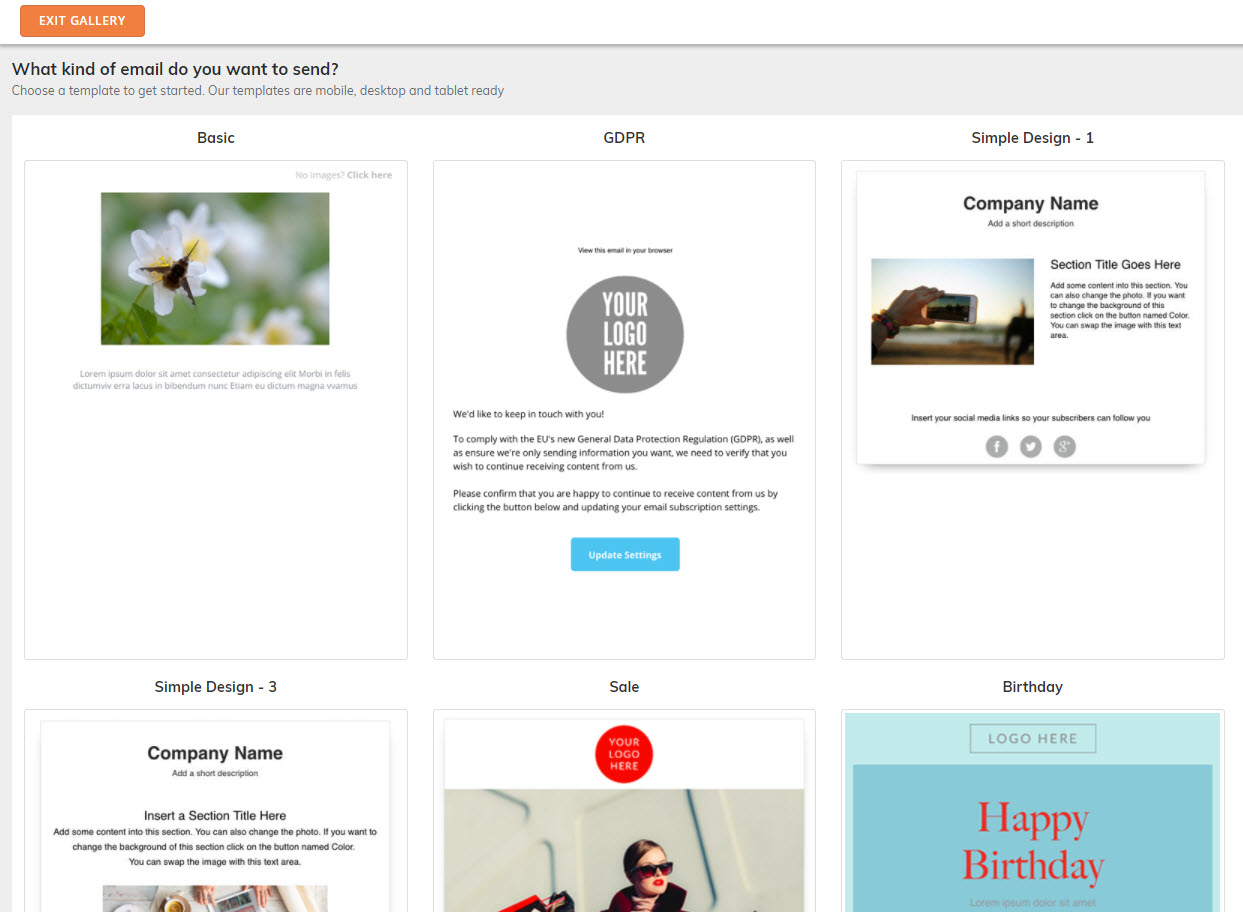The width and height of the screenshot is (1243, 912).
Task: Click the 'Click here' link in Basic template
Action: (x=369, y=175)
